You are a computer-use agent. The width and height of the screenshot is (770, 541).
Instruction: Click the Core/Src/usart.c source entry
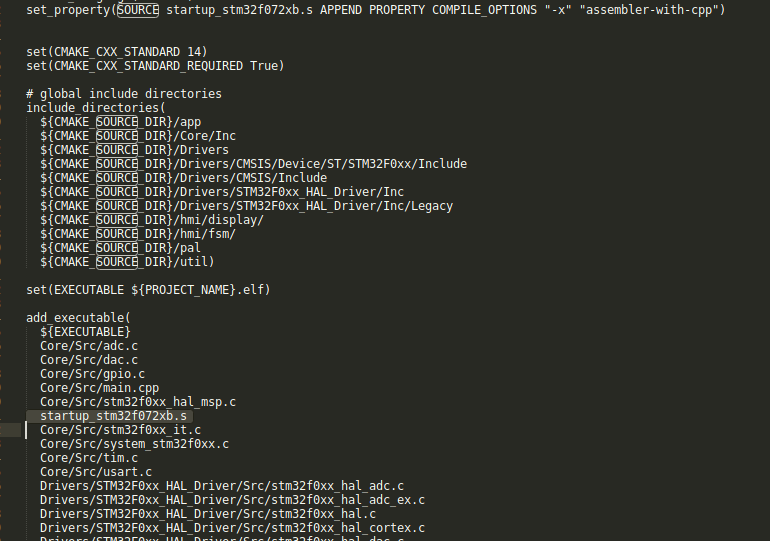pos(96,472)
